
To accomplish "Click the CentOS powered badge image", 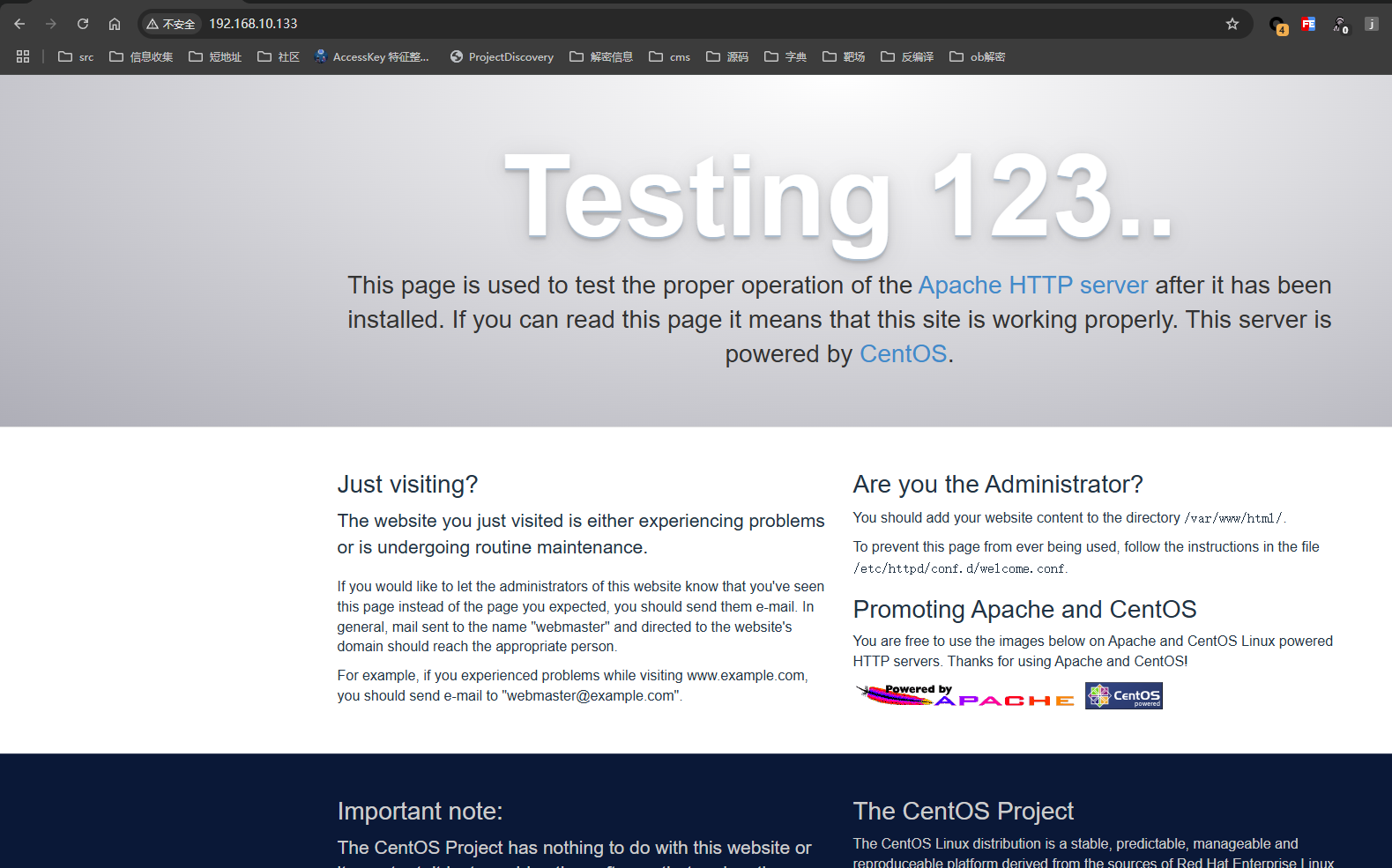I will point(1123,696).
